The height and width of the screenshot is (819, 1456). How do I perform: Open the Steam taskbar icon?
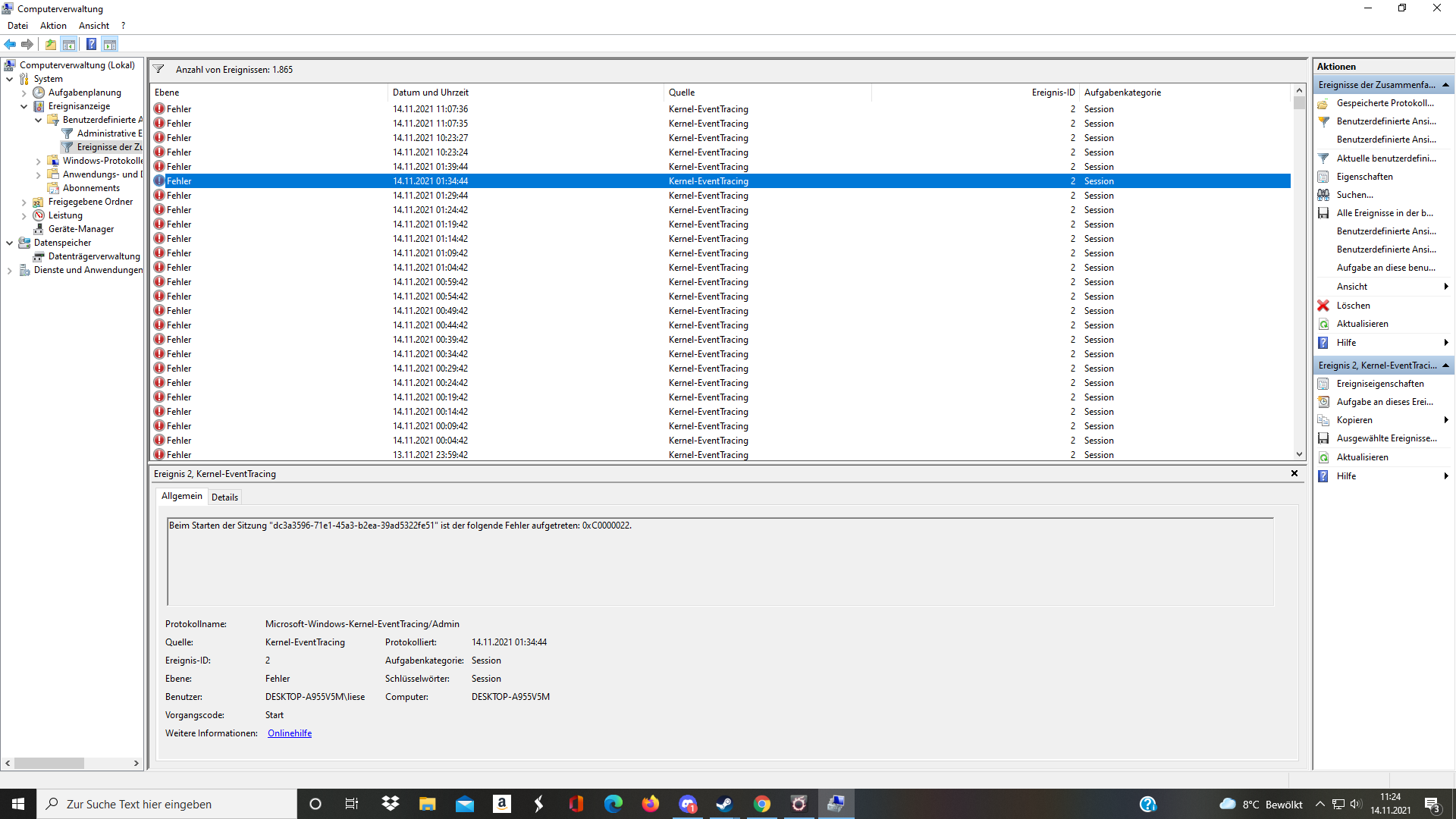click(x=724, y=804)
